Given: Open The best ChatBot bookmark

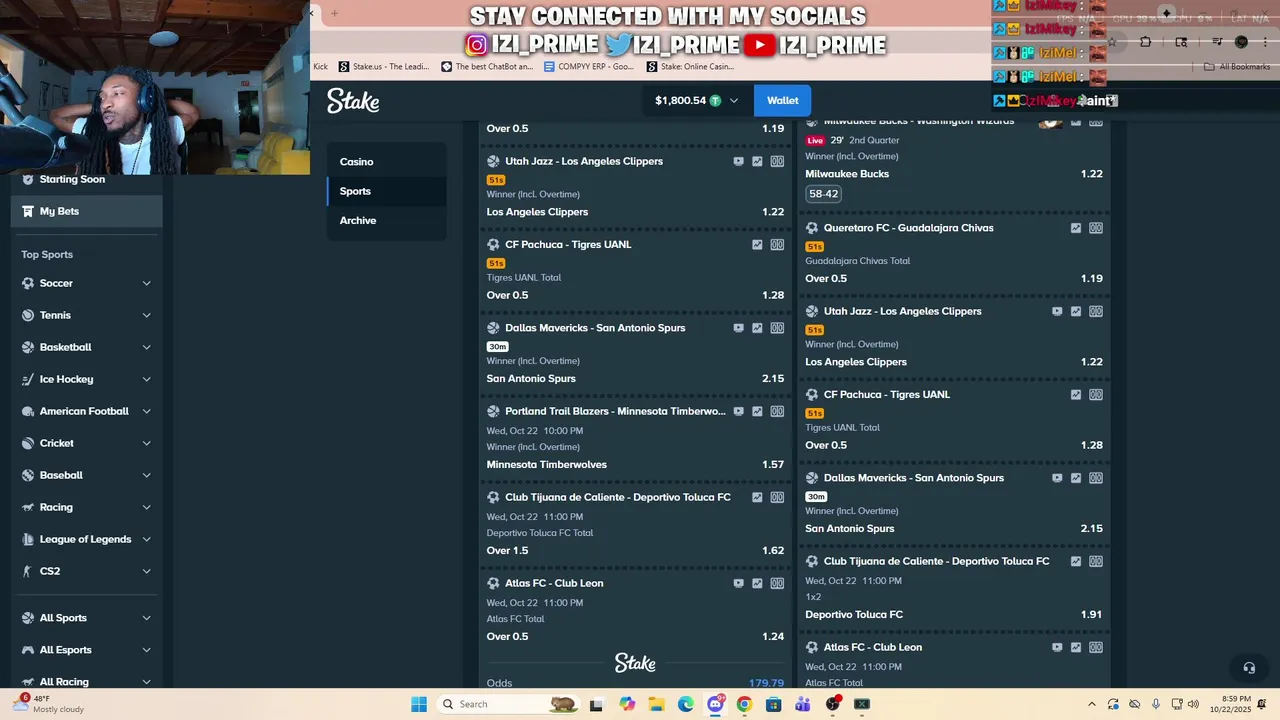Looking at the screenshot, I should [x=489, y=67].
